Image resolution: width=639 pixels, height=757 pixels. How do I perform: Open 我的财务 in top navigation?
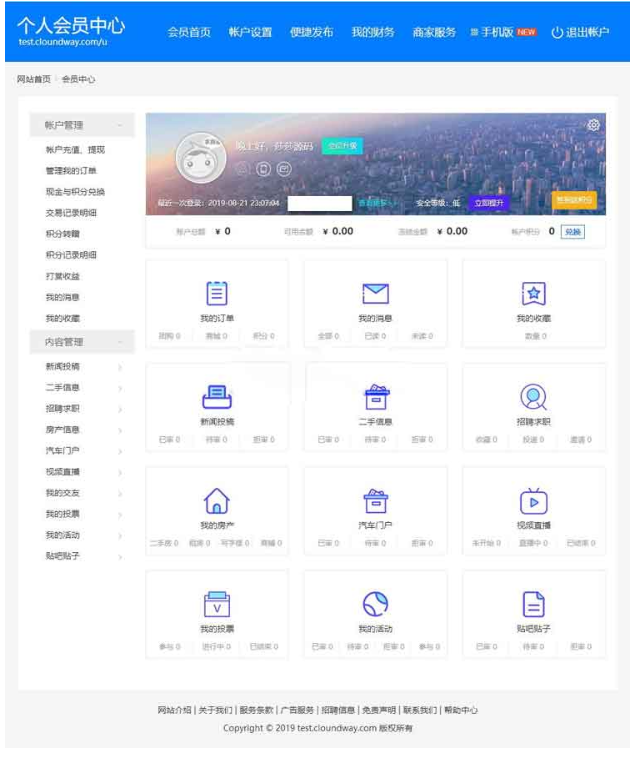372,32
